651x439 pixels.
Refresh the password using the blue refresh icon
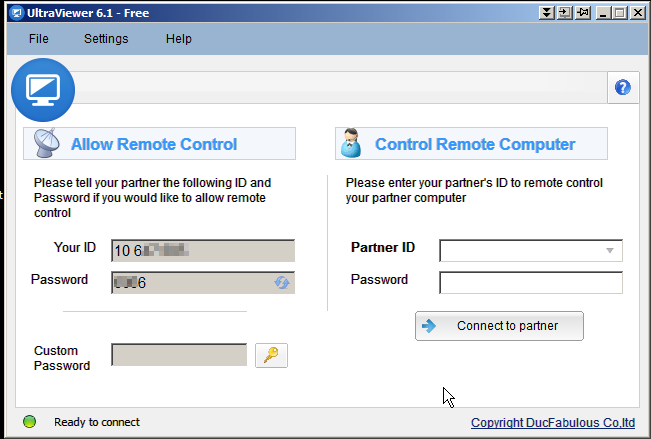click(282, 283)
